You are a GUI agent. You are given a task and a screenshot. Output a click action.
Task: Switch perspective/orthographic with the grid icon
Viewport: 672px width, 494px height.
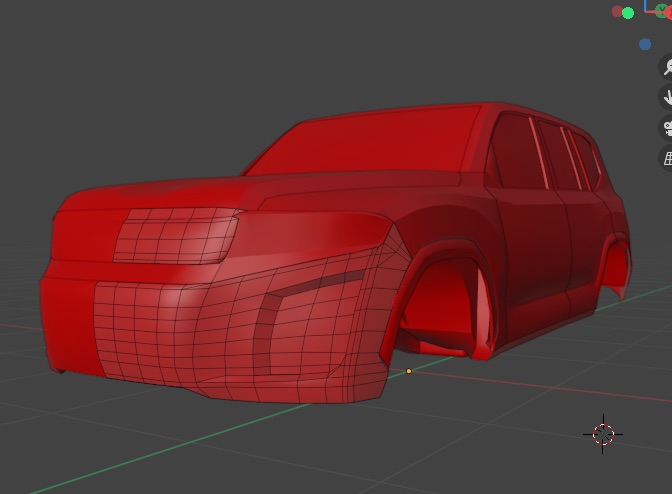(x=666, y=159)
